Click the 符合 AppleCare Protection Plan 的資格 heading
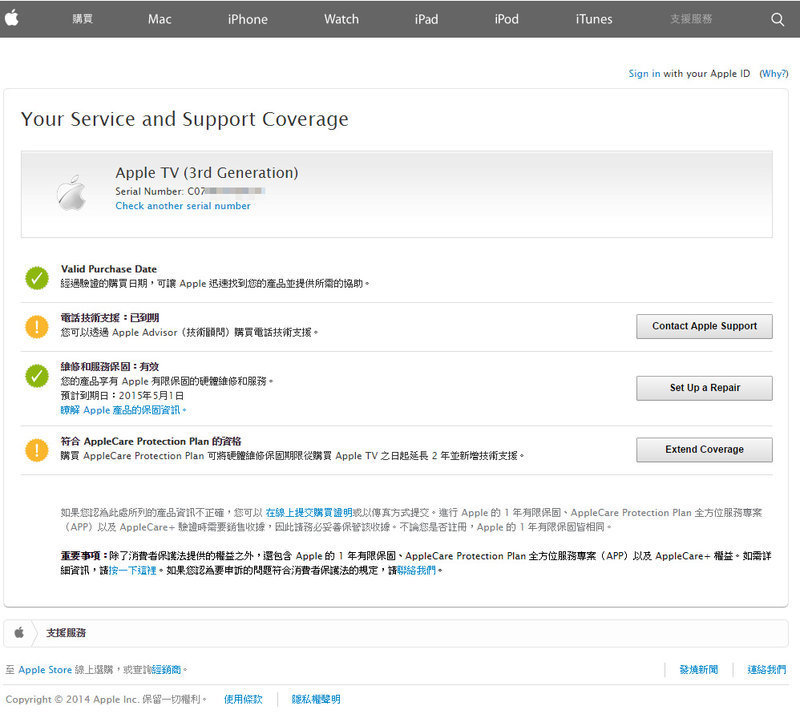The height and width of the screenshot is (714, 800). point(151,441)
